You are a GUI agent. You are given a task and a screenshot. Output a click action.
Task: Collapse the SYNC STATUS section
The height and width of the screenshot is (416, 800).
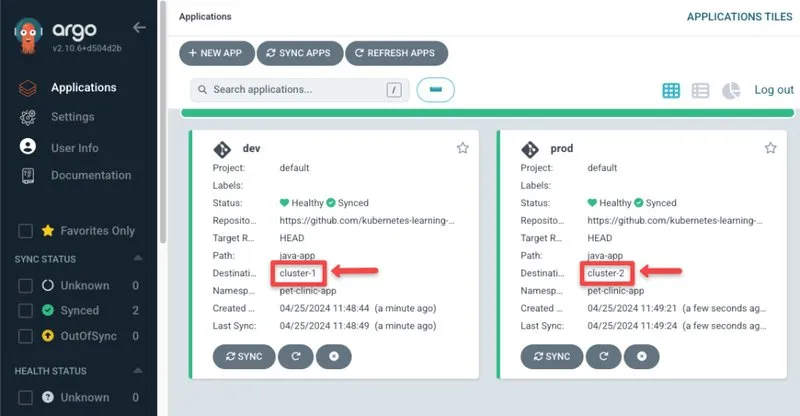[x=138, y=258]
